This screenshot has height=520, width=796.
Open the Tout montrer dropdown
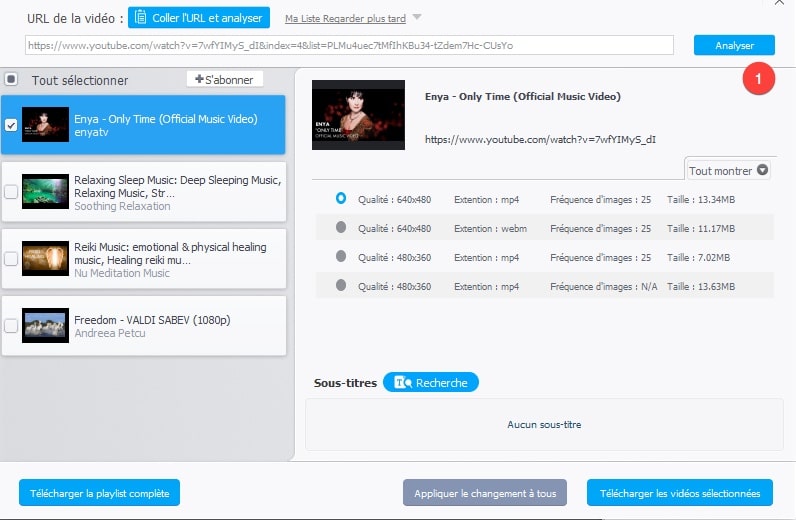pyautogui.click(x=728, y=171)
